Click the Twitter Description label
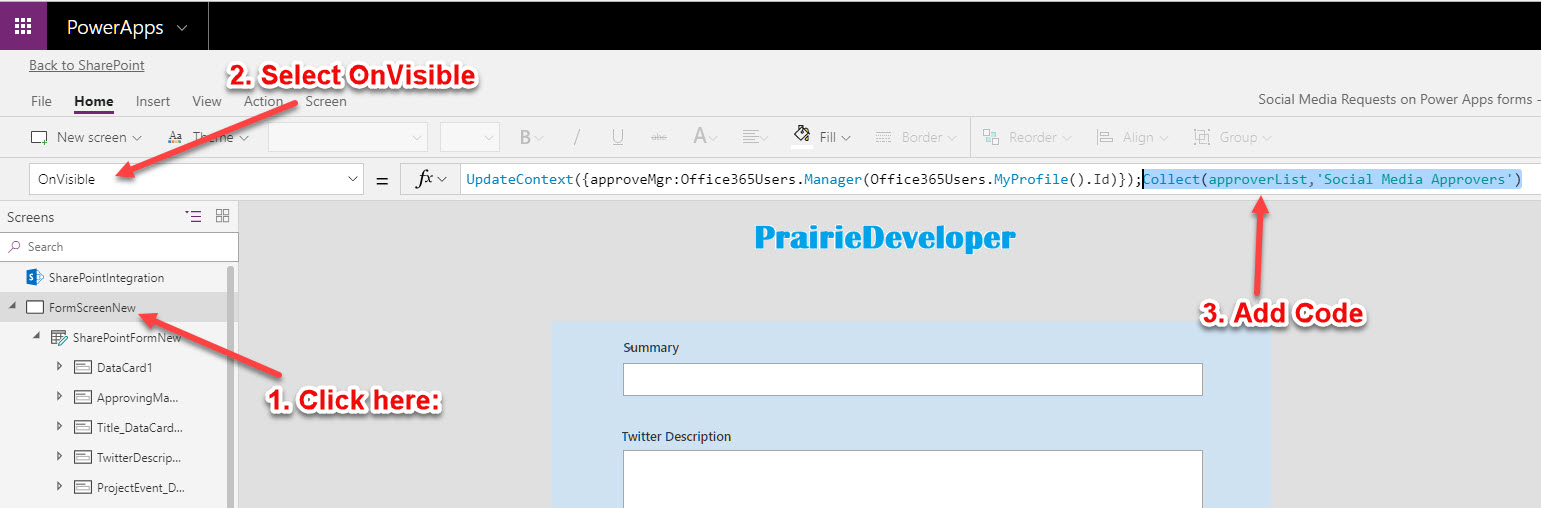1541x508 pixels. [676, 436]
